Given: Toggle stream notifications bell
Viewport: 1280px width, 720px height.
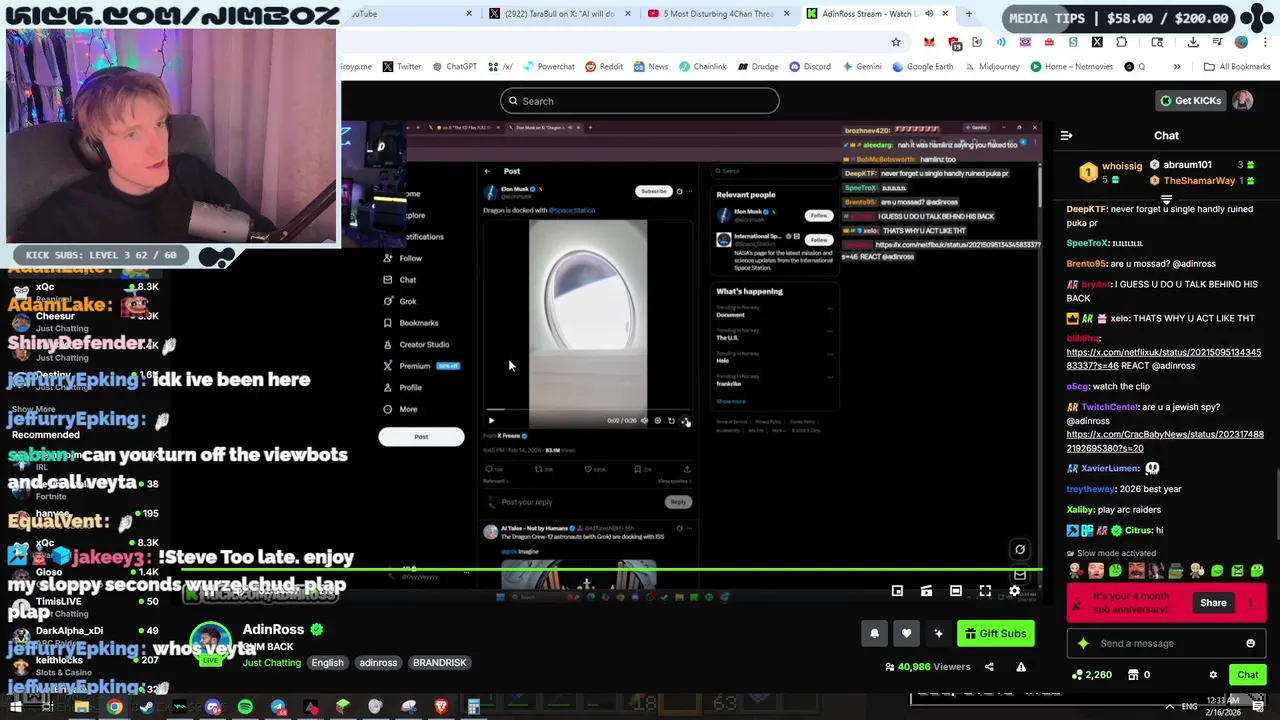Looking at the screenshot, I should click(874, 633).
